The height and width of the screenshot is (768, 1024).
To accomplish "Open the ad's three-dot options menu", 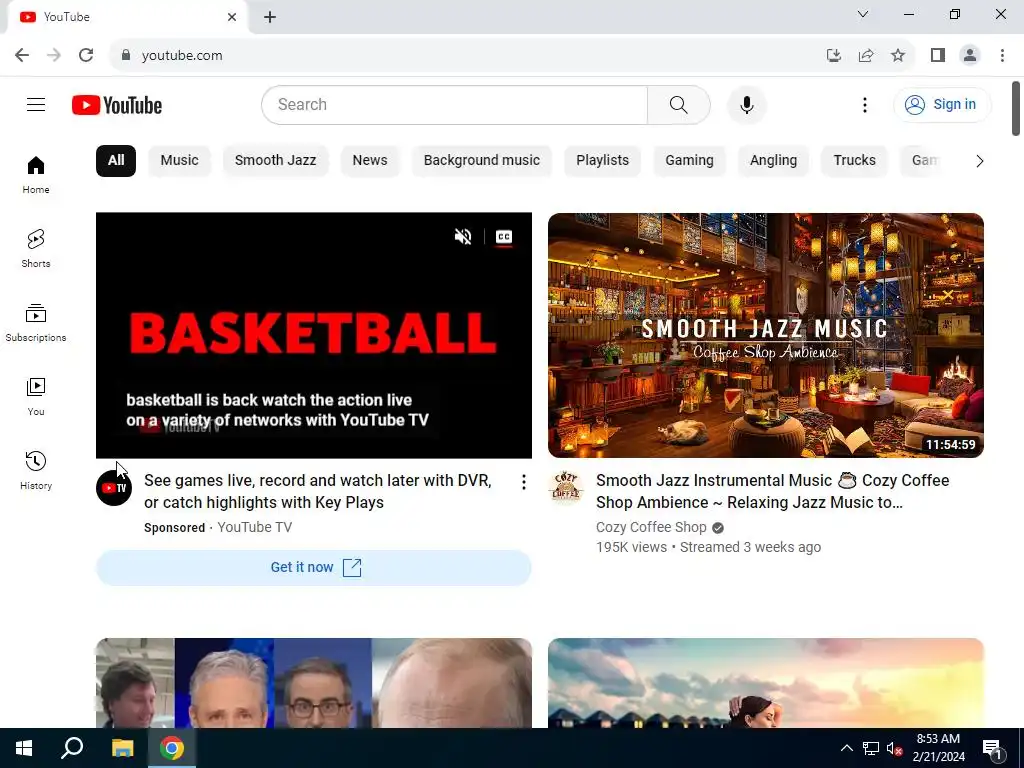I will [523, 482].
